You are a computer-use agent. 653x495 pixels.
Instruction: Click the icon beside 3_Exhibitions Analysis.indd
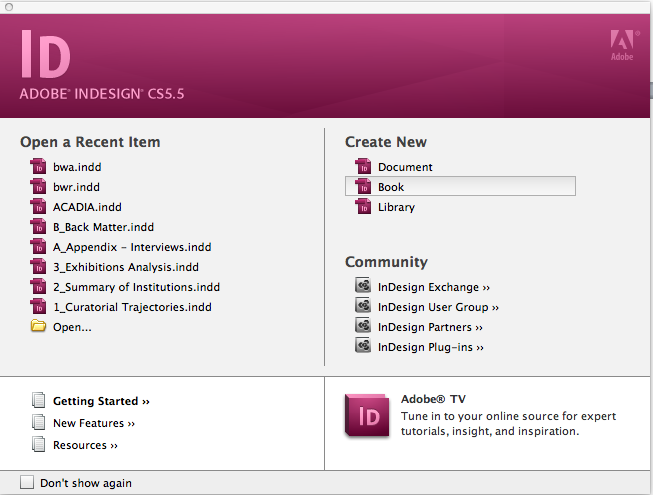(x=38, y=266)
